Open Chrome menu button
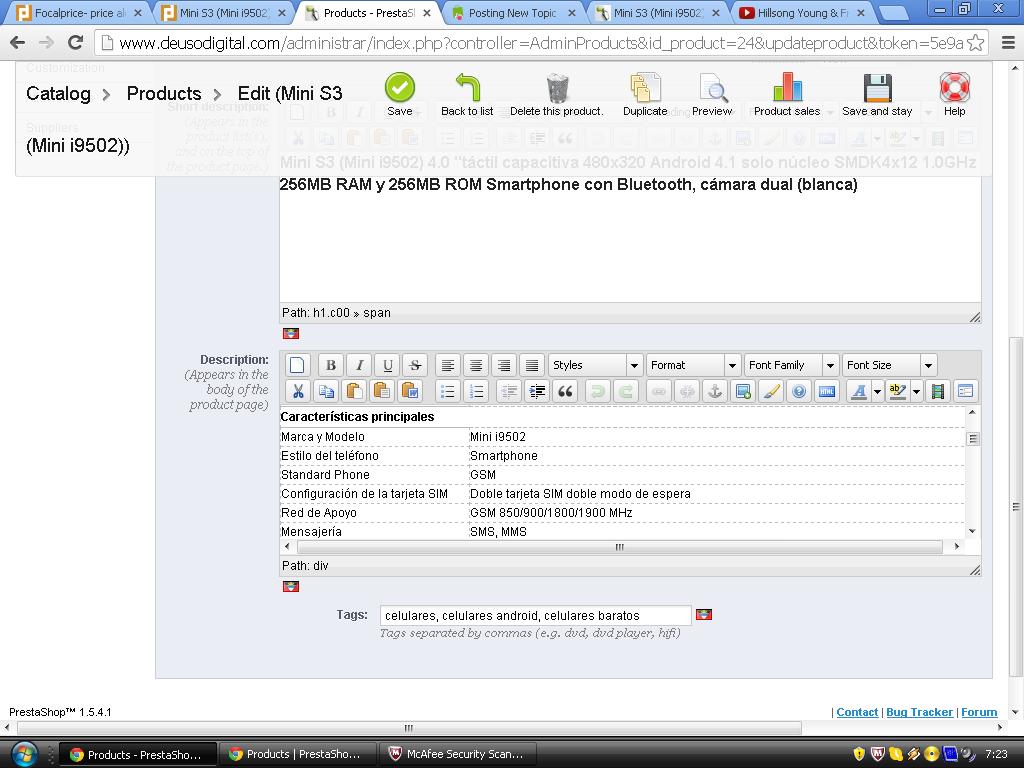Image resolution: width=1024 pixels, height=768 pixels. coord(1008,43)
